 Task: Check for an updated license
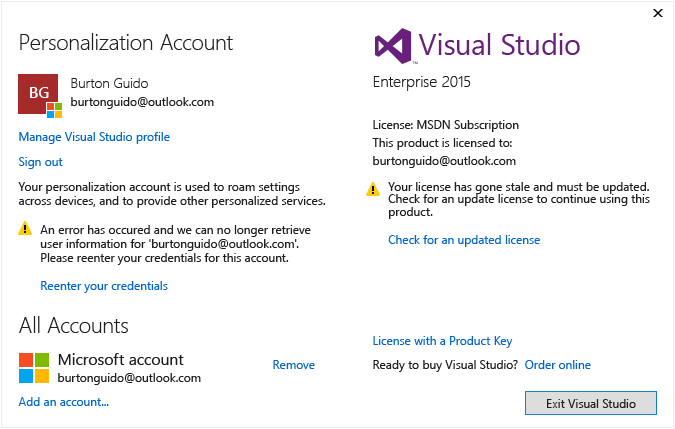click(464, 240)
